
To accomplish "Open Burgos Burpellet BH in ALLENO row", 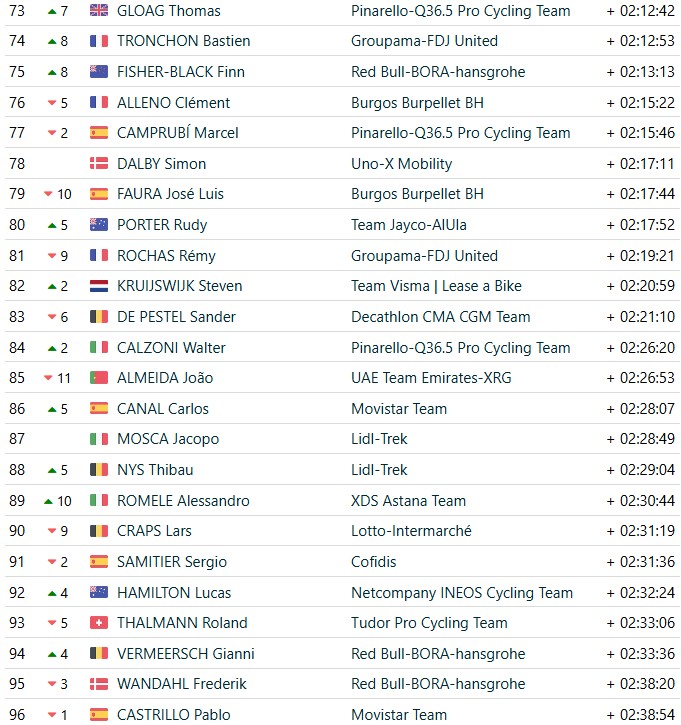I will pyautogui.click(x=417, y=102).
